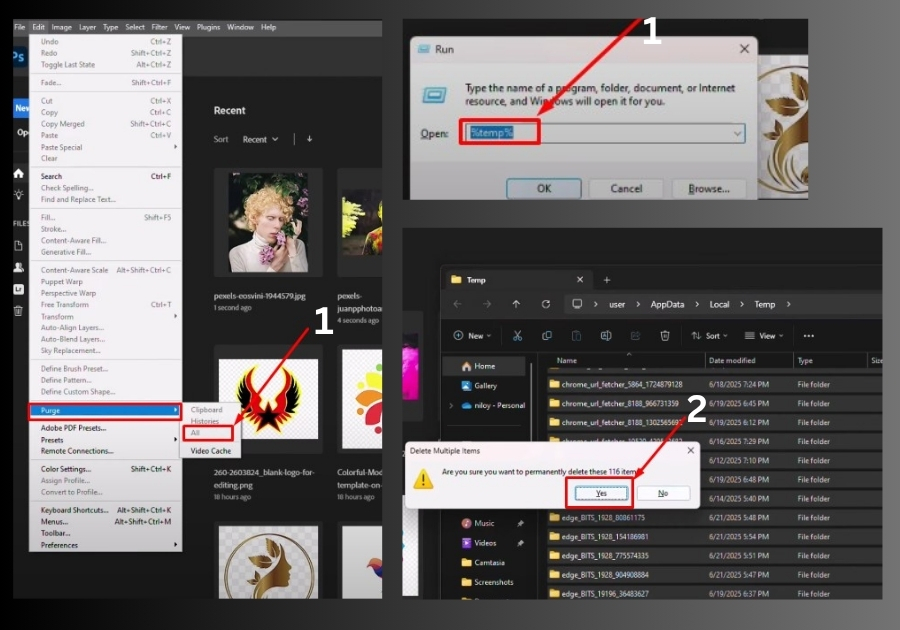Click the Back arrow in File Explorer

(x=457, y=304)
